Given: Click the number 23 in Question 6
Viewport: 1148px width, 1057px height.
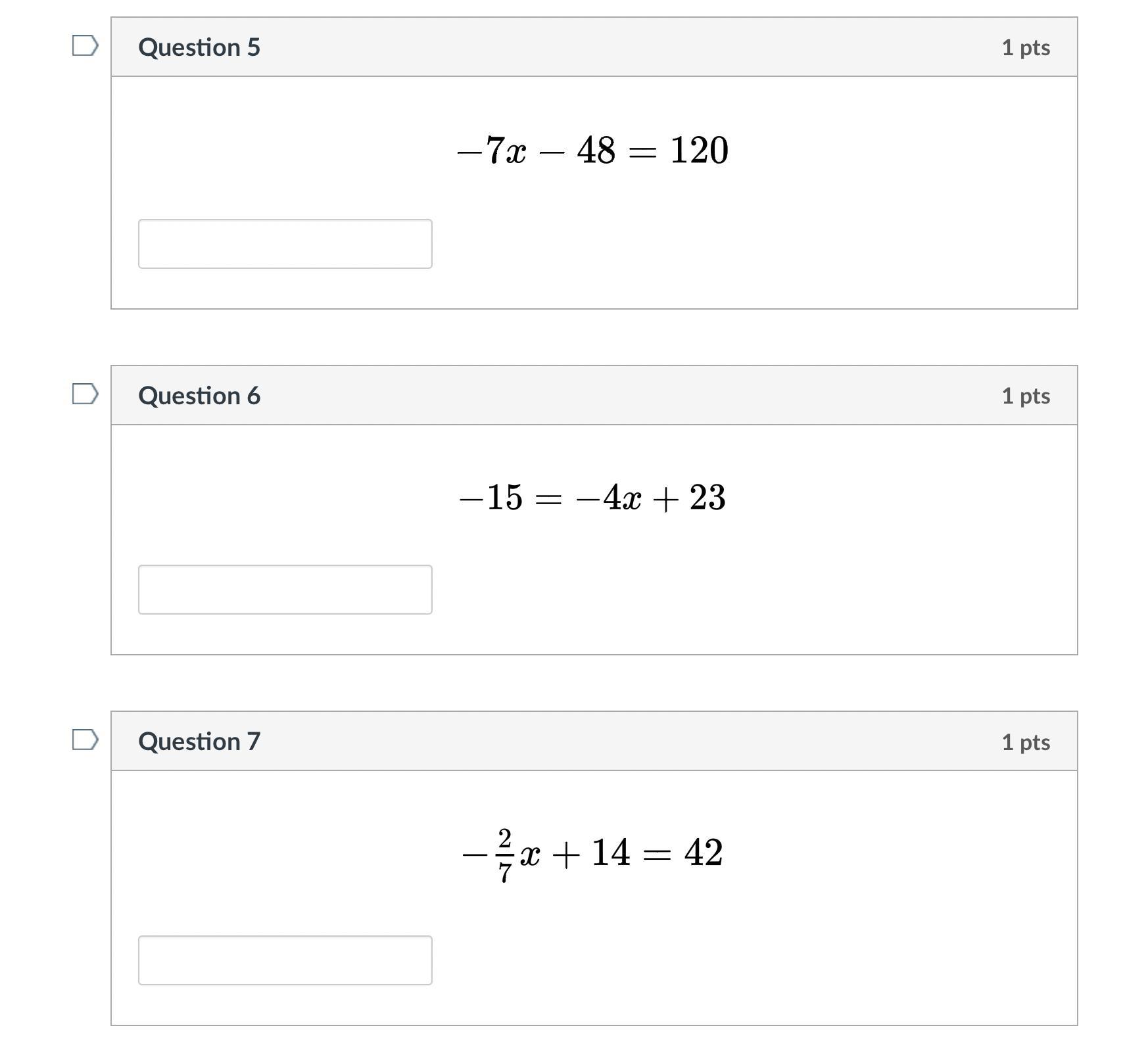Looking at the screenshot, I should [708, 498].
